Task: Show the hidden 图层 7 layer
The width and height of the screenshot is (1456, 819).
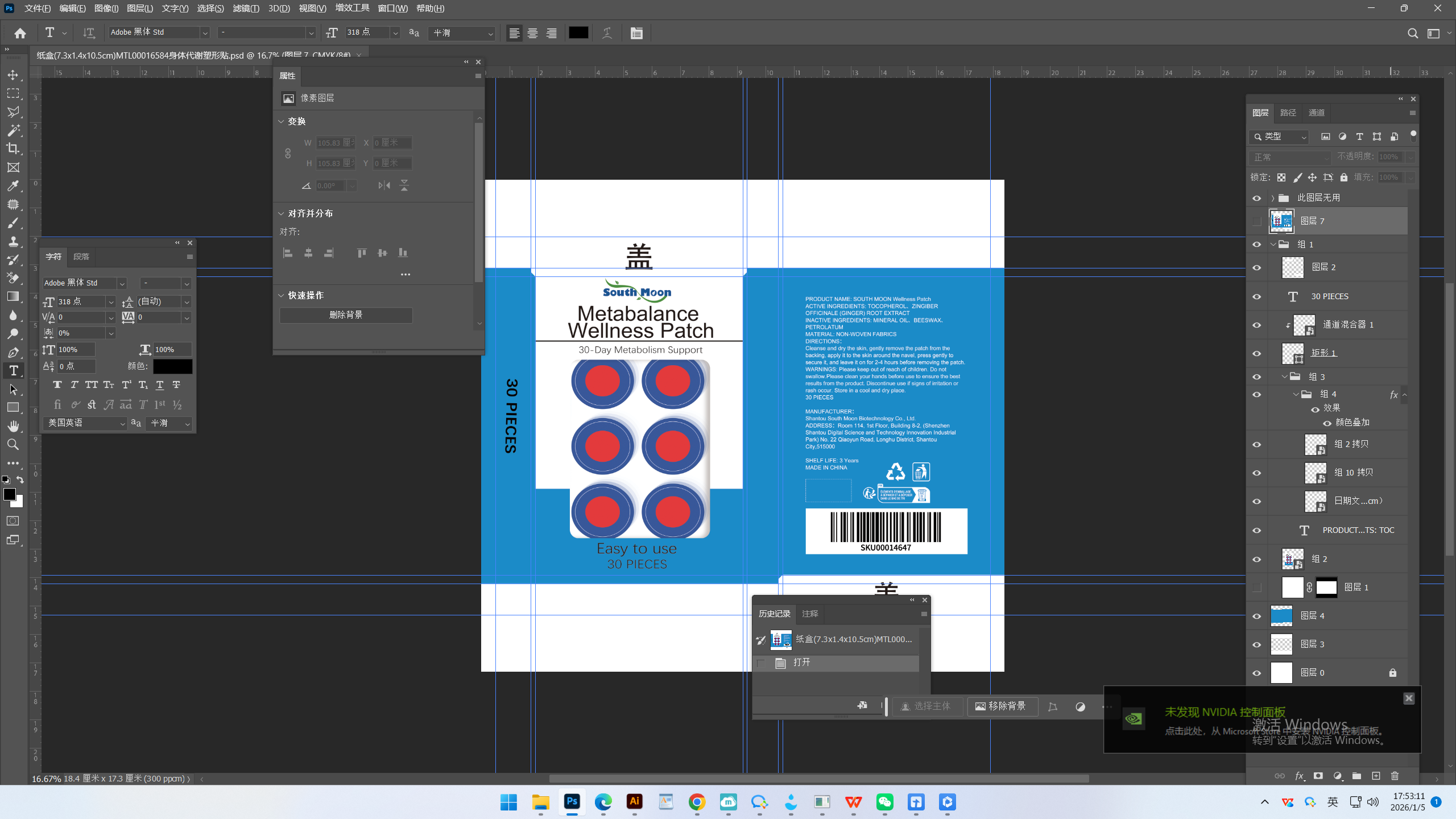Action: [1257, 221]
